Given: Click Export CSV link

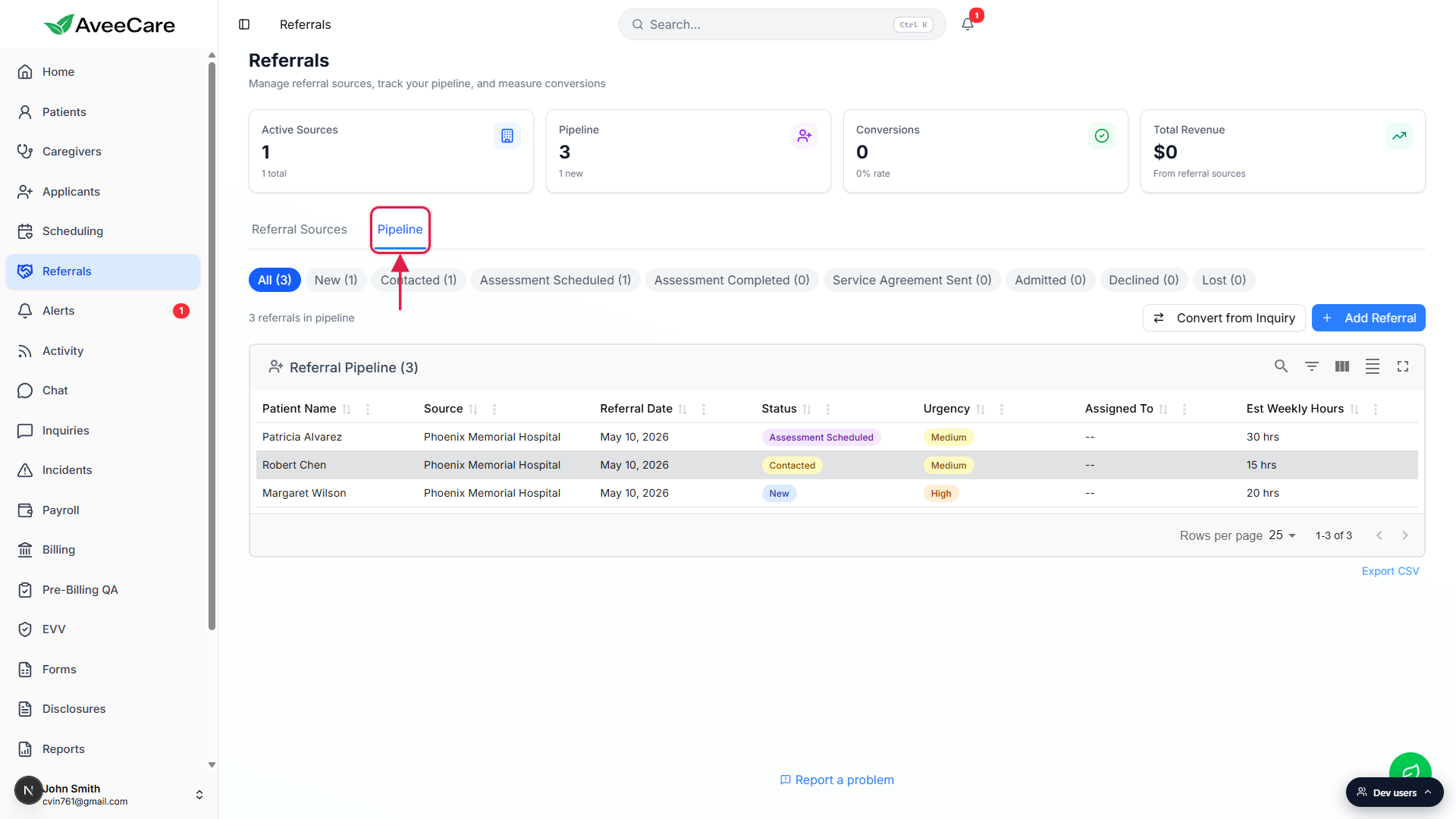Looking at the screenshot, I should click(1390, 571).
